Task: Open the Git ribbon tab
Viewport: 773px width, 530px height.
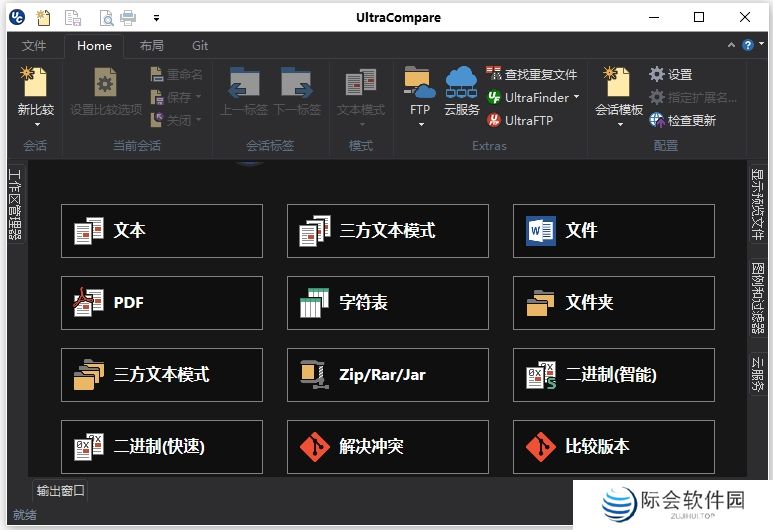Action: 200,46
